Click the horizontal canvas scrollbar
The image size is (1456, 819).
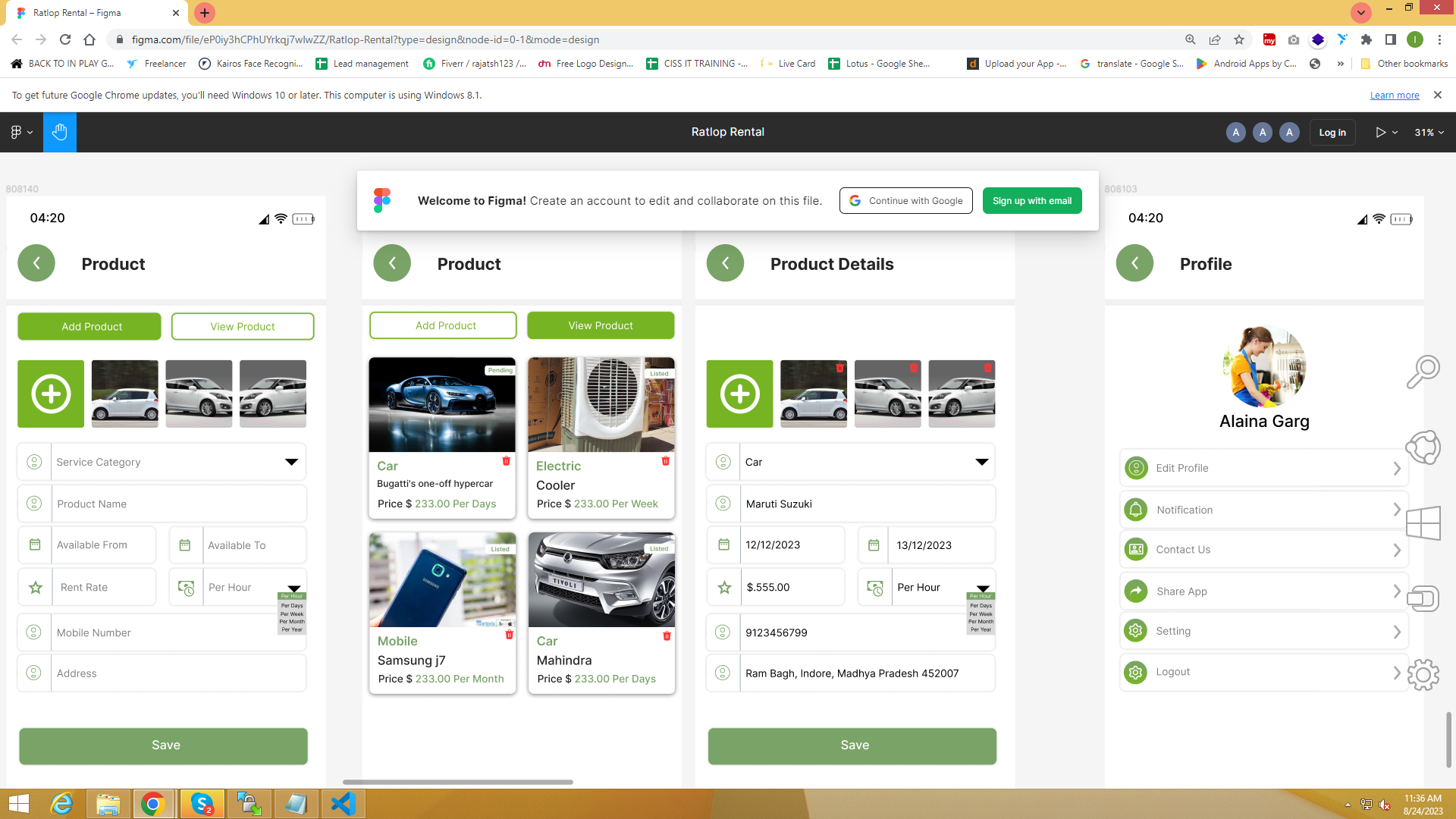pyautogui.click(x=457, y=782)
